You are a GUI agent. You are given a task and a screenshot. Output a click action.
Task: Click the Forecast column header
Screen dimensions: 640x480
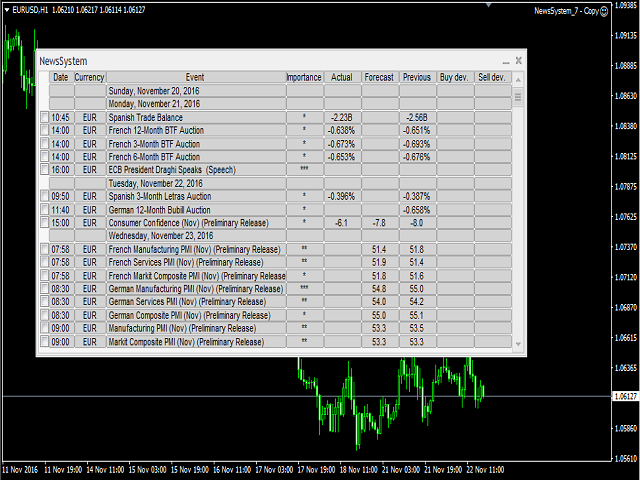tap(380, 77)
